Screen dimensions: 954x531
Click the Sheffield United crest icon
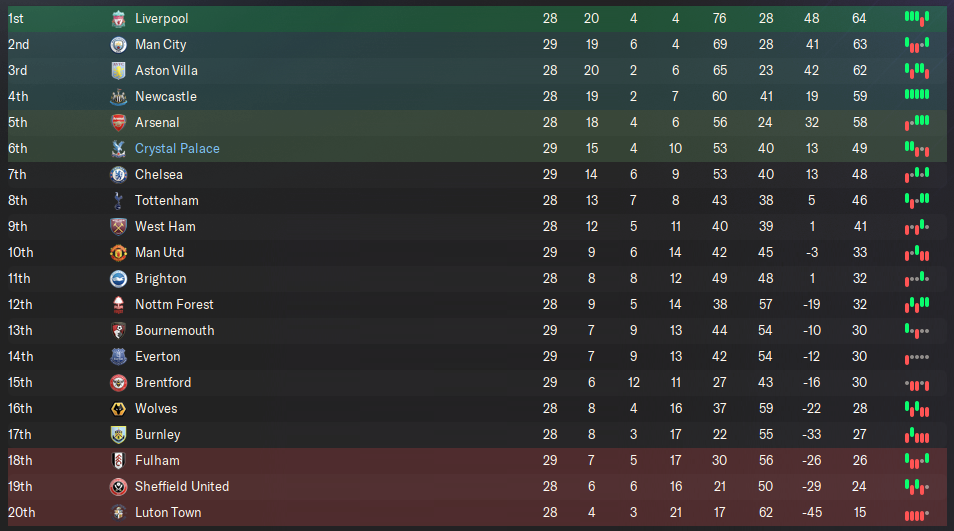pos(118,487)
